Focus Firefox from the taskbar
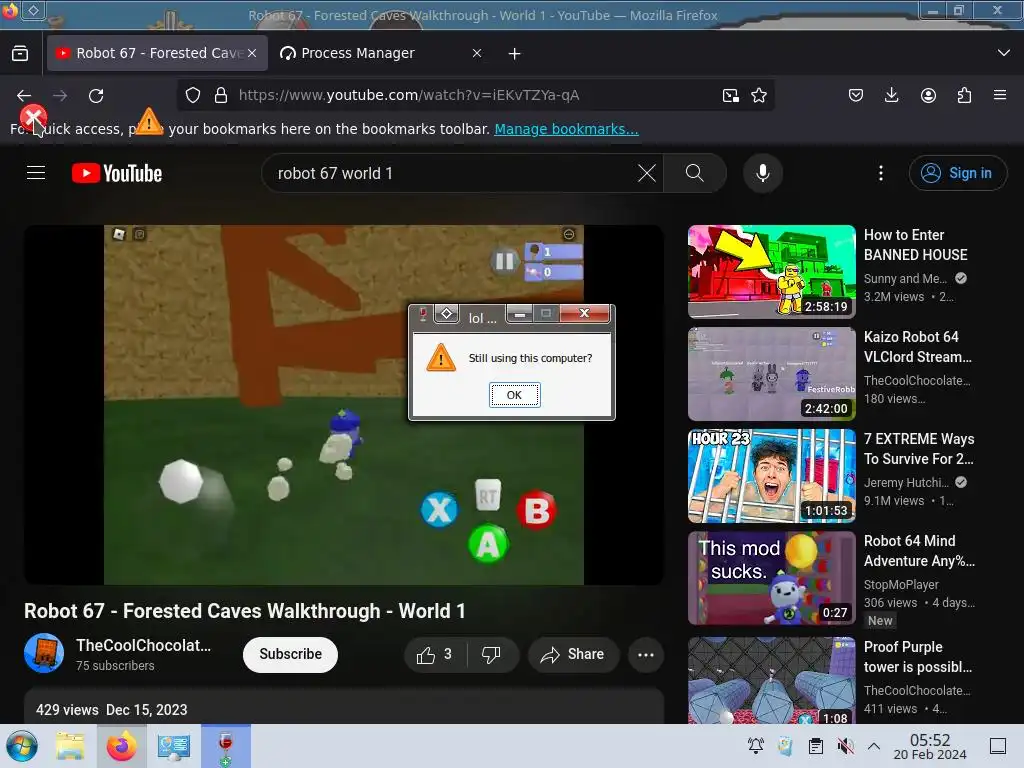The height and width of the screenshot is (768, 1024). 121,746
